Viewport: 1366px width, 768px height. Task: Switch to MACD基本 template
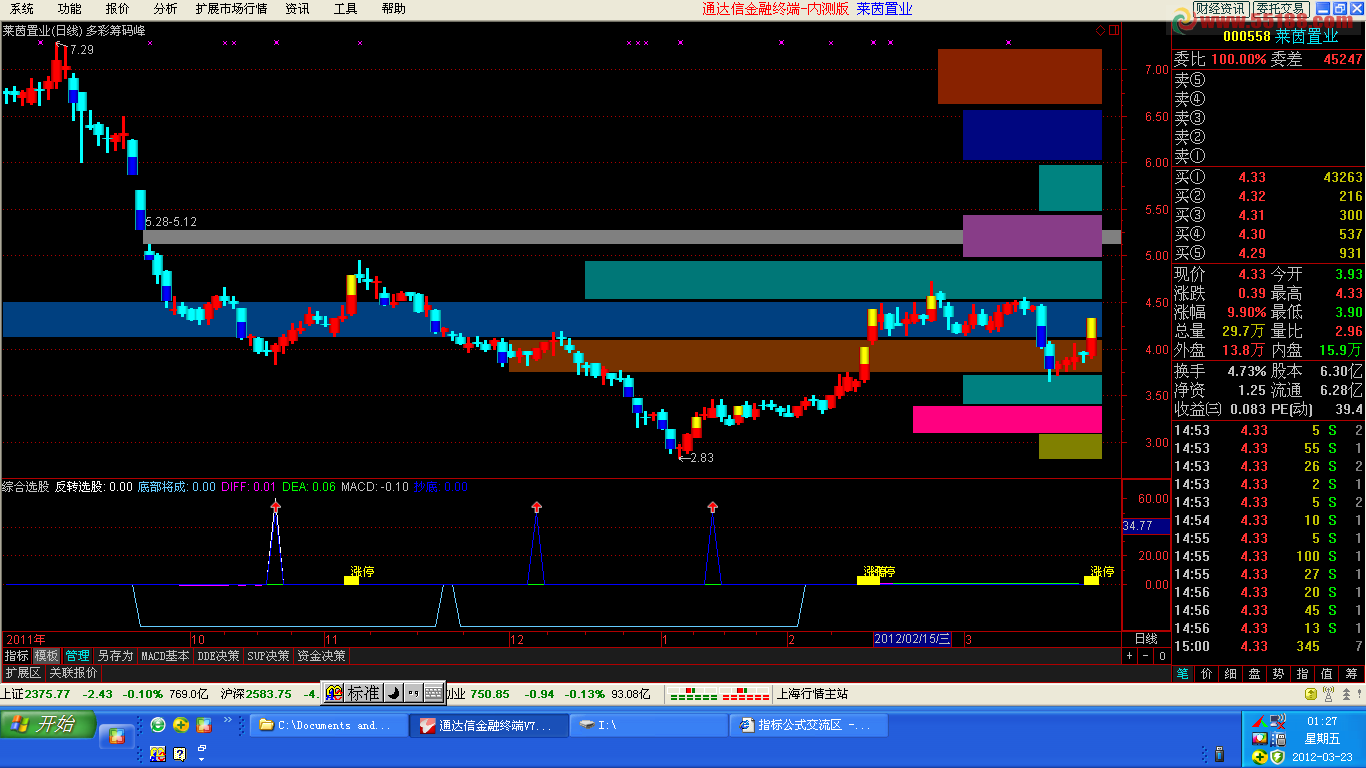point(165,656)
